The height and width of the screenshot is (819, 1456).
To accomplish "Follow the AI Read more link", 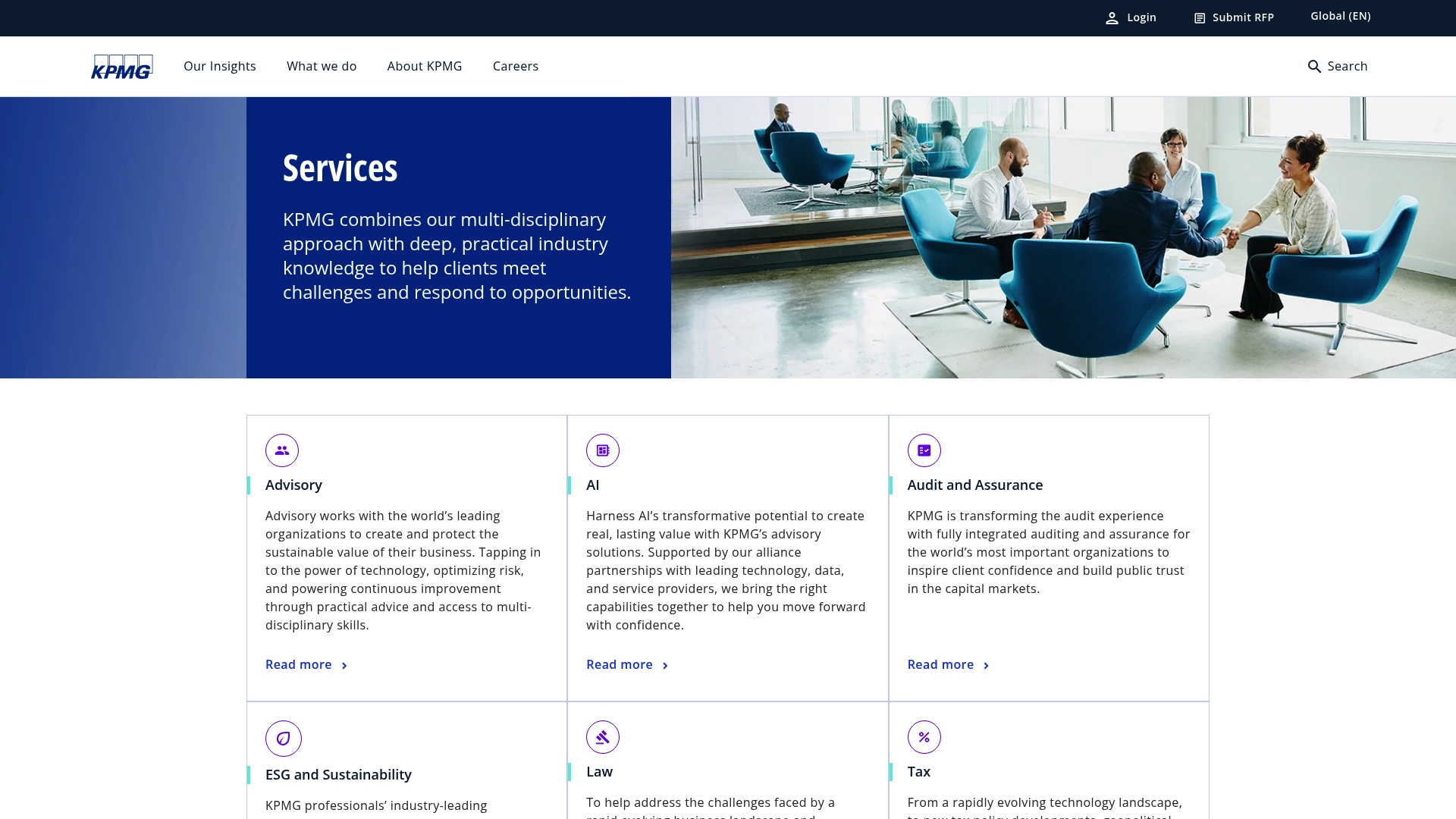I will [x=620, y=664].
